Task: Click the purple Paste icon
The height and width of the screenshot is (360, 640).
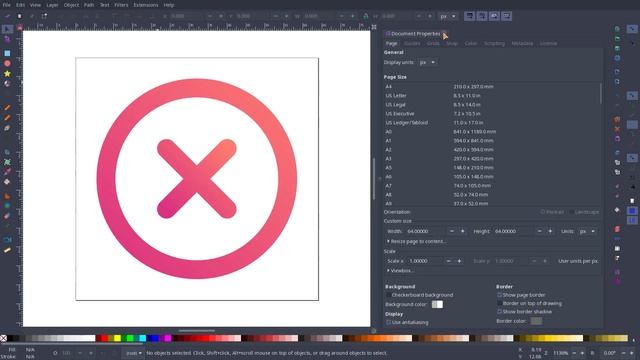Action: point(618,139)
